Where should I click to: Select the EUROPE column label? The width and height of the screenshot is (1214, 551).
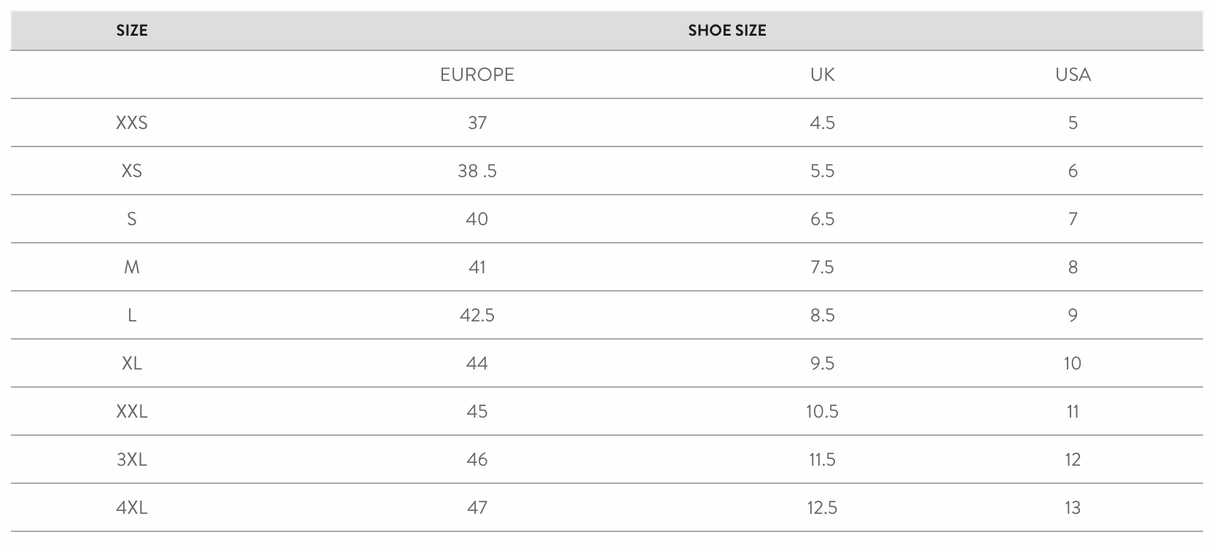click(x=477, y=75)
